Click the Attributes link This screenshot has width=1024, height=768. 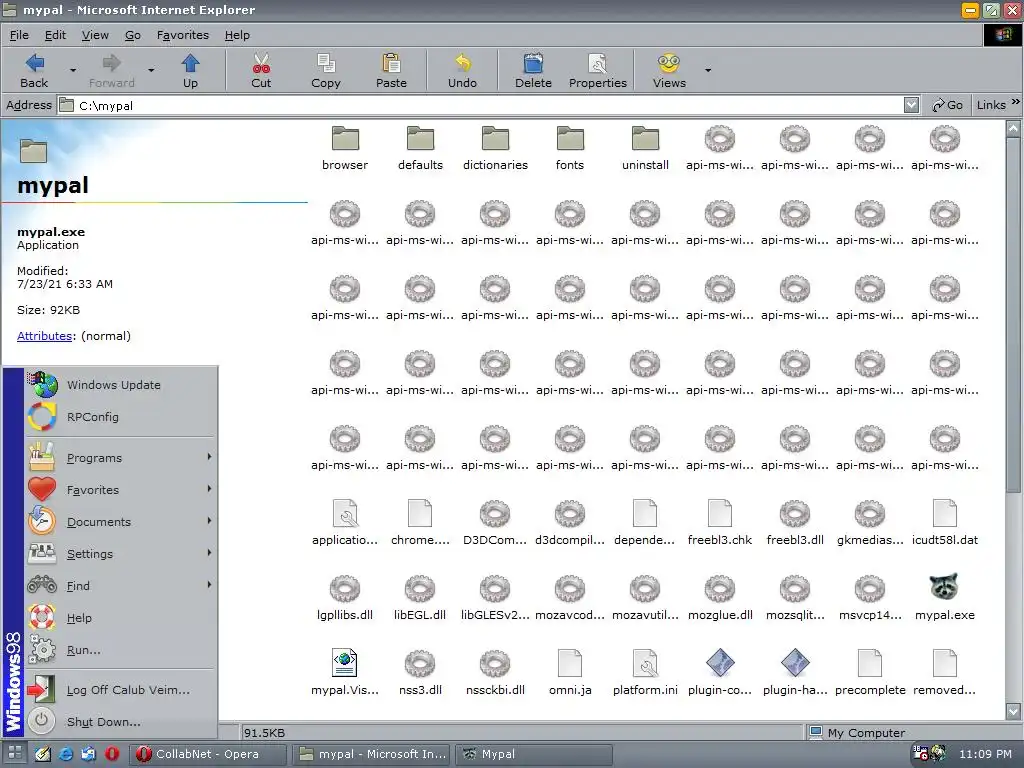pyautogui.click(x=44, y=336)
